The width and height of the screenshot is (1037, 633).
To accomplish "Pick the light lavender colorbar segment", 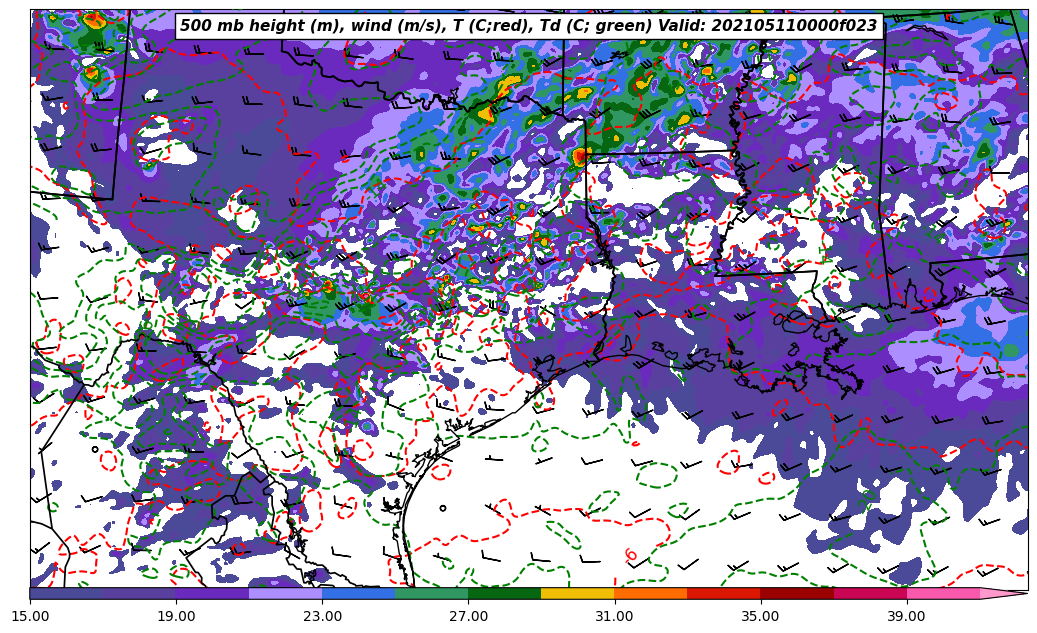I will tap(285, 593).
